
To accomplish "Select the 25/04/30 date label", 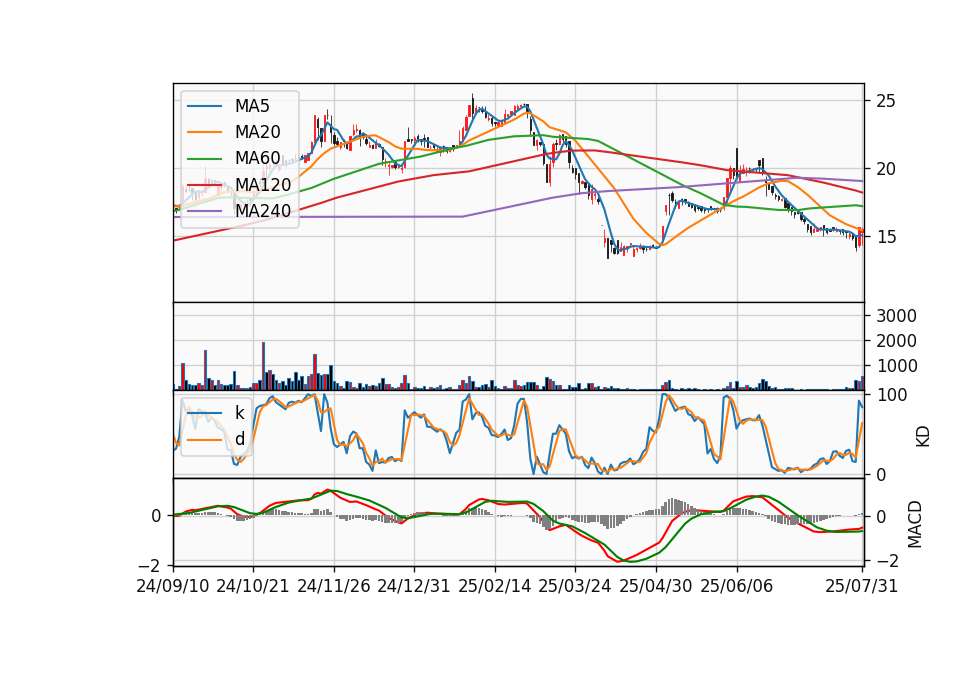I will pos(656,586).
